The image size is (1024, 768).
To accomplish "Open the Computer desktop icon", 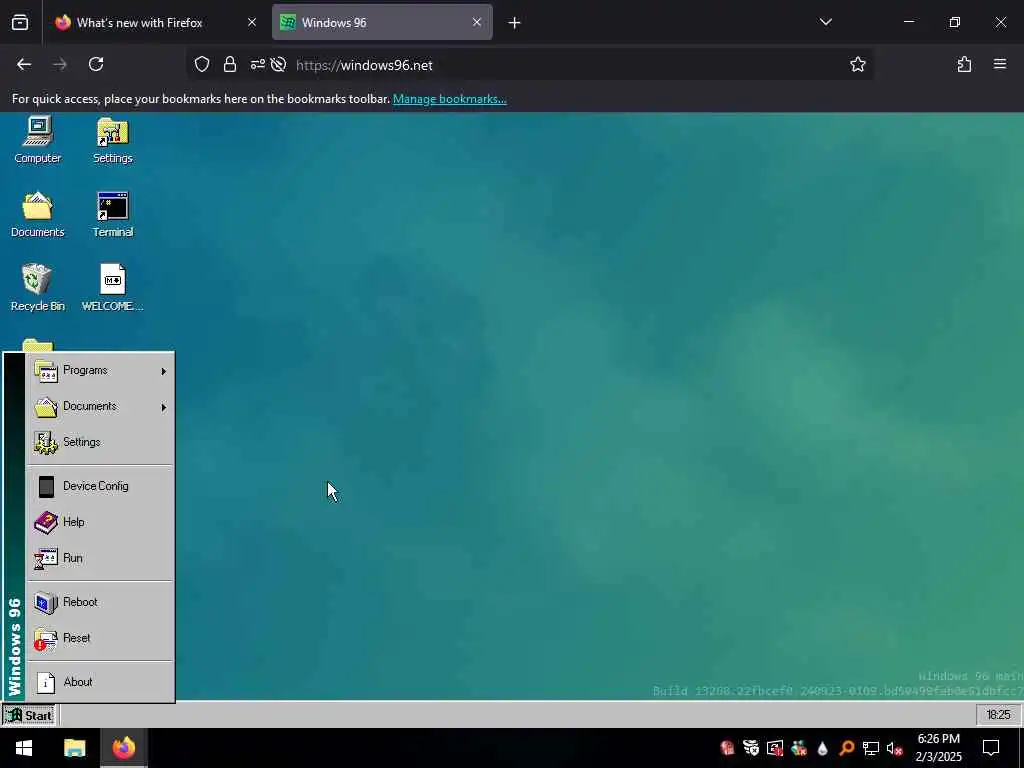I will pos(37,140).
